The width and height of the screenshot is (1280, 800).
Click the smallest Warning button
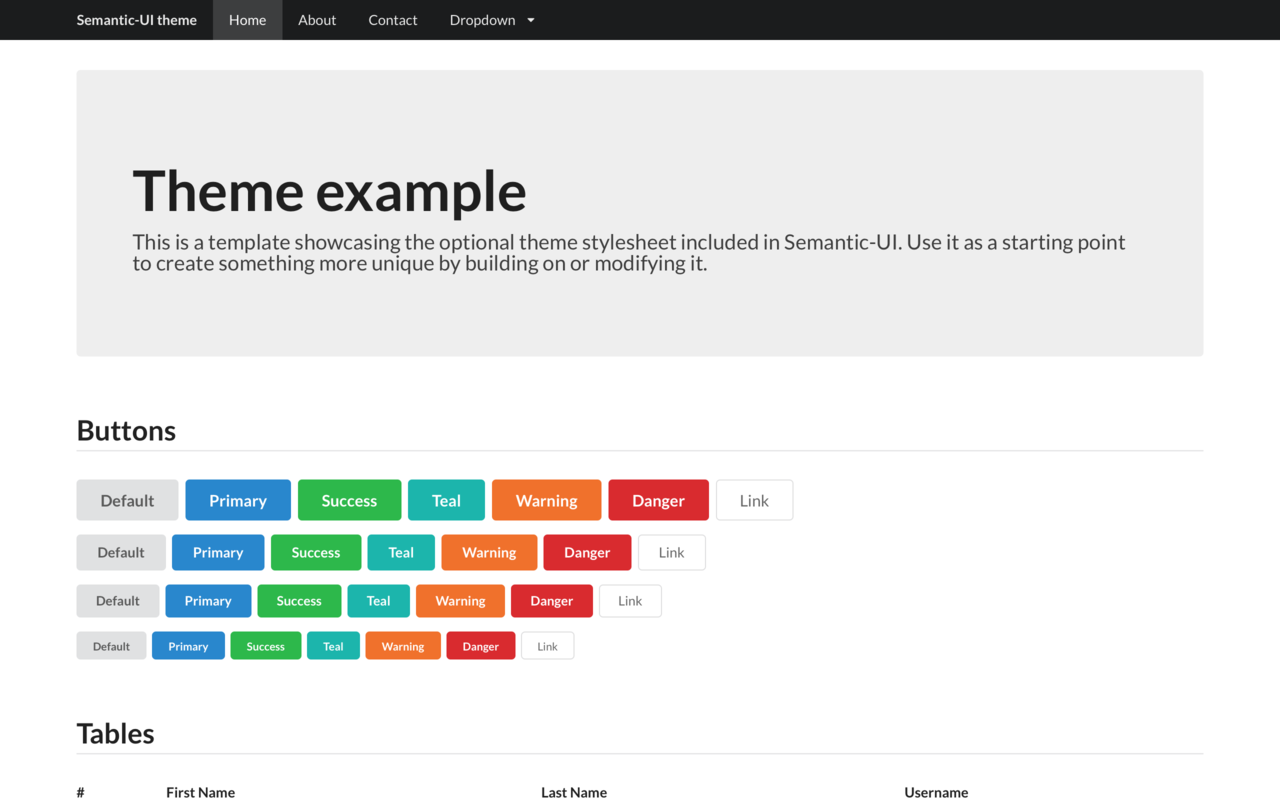[403, 646]
